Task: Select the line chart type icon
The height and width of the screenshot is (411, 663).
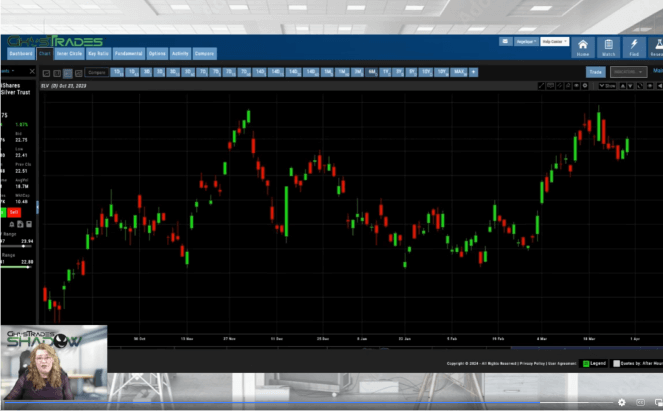Action: click(45, 73)
